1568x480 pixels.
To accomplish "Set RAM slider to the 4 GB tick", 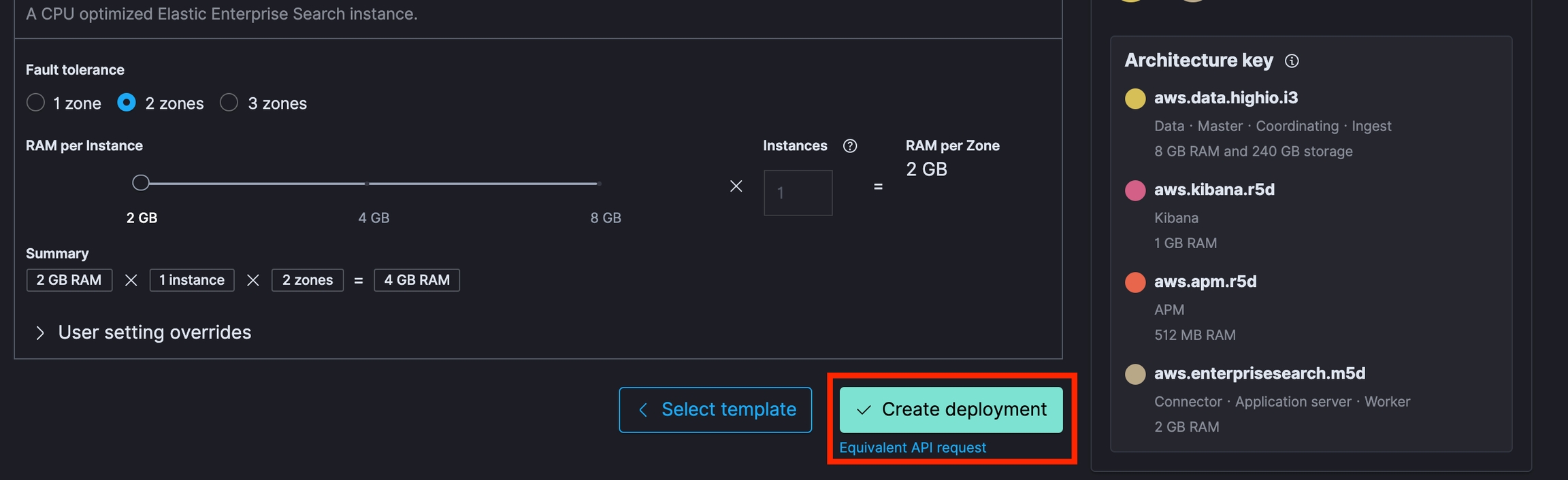I will 367,184.
